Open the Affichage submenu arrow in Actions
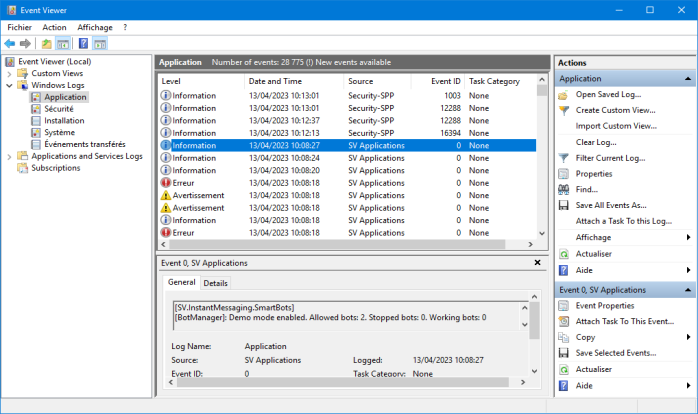 pyautogui.click(x=688, y=237)
